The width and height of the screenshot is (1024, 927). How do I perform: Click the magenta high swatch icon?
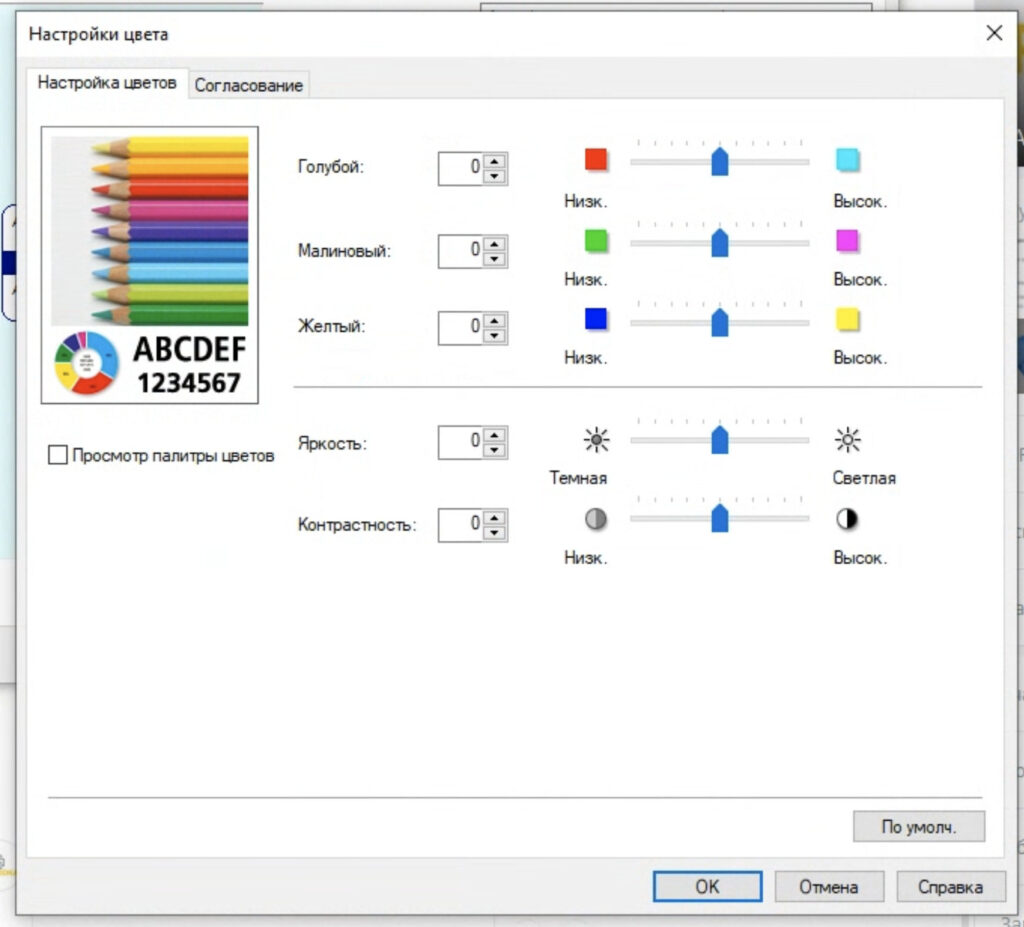click(847, 240)
